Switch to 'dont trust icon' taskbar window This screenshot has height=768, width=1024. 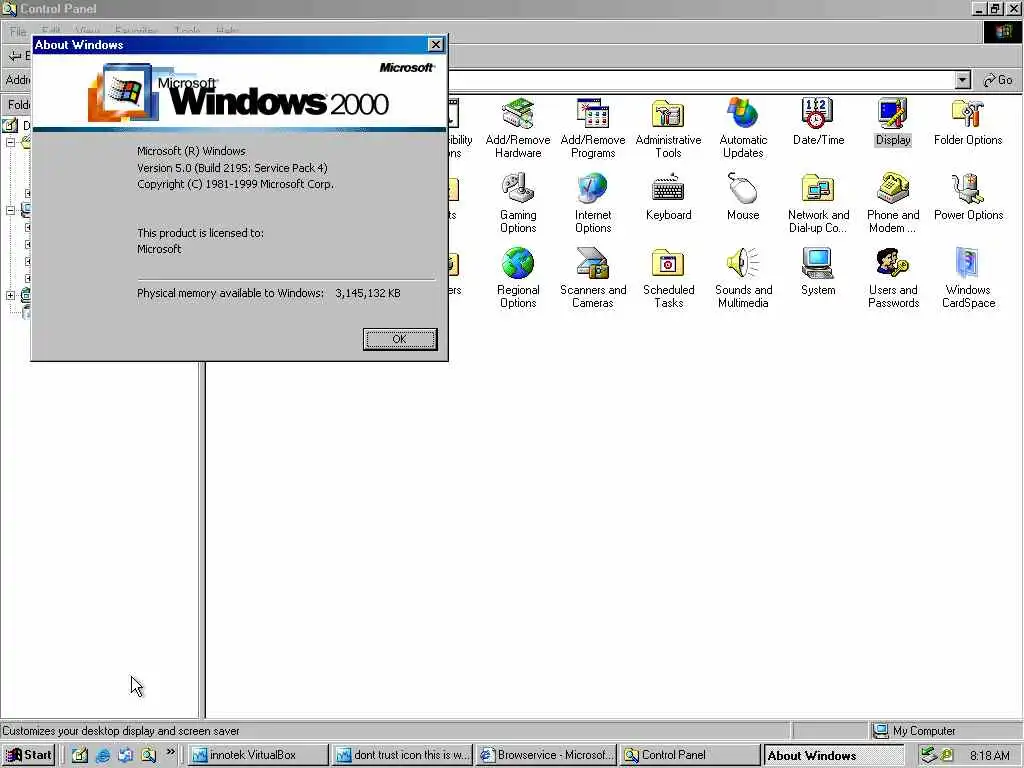(402, 755)
